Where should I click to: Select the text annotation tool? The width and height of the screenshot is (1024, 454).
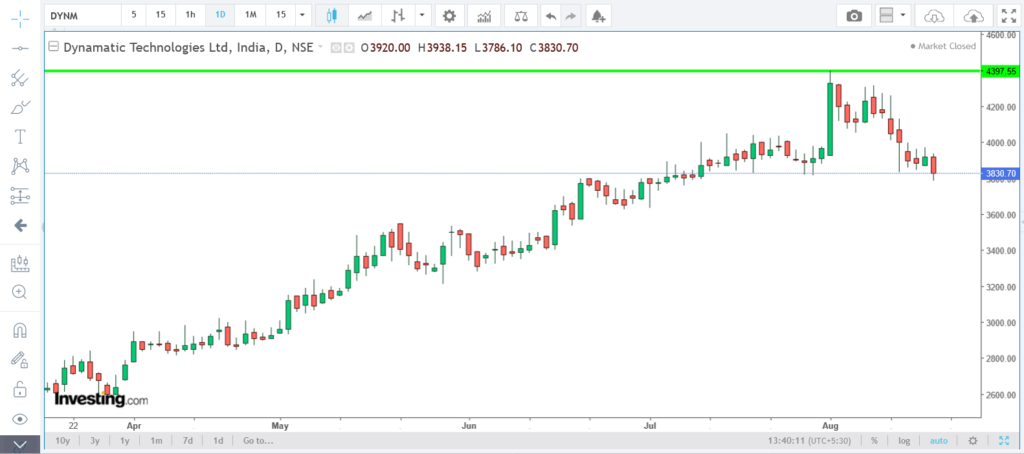(x=19, y=136)
